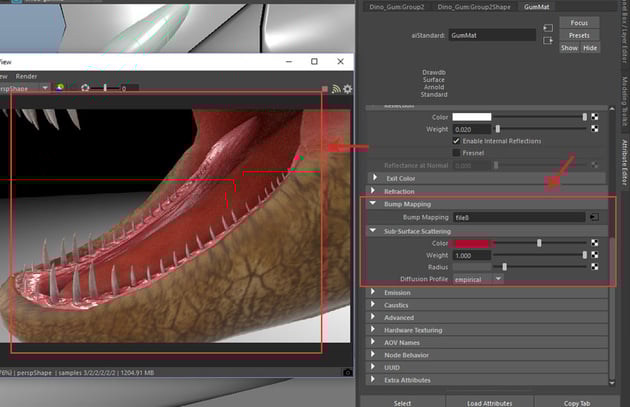
Task: Click the checker map button for Sub-Surface Radius
Action: [x=594, y=267]
